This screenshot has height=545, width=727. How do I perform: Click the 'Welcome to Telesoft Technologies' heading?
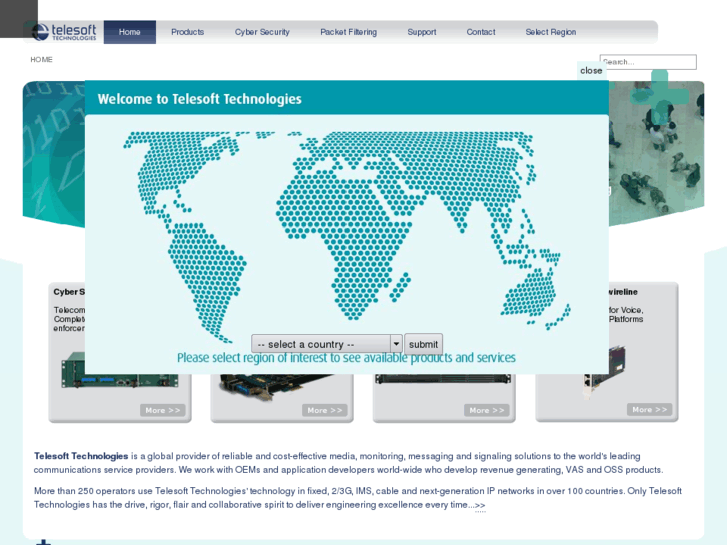click(x=199, y=99)
